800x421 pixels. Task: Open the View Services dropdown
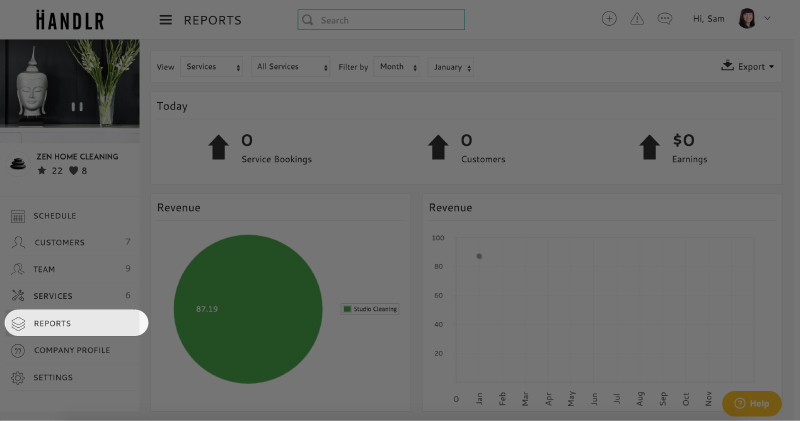[x=213, y=67]
